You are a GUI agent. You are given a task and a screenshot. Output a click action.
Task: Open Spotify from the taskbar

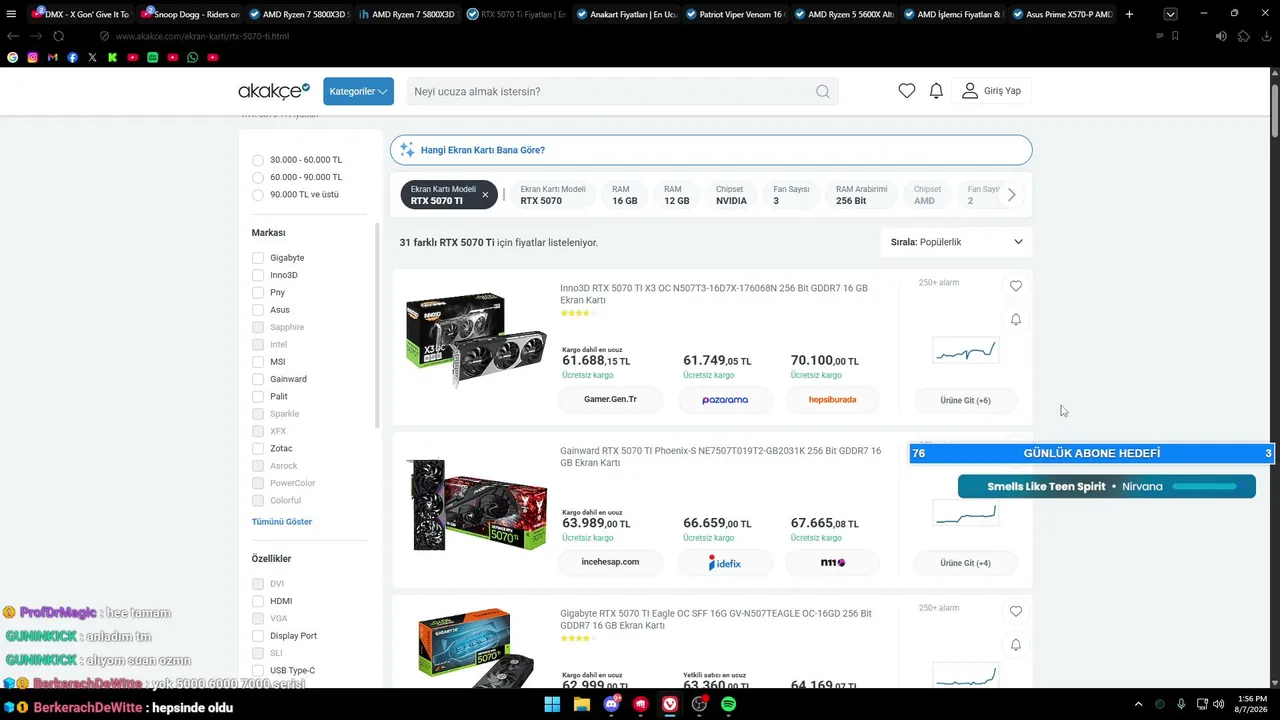[x=728, y=704]
